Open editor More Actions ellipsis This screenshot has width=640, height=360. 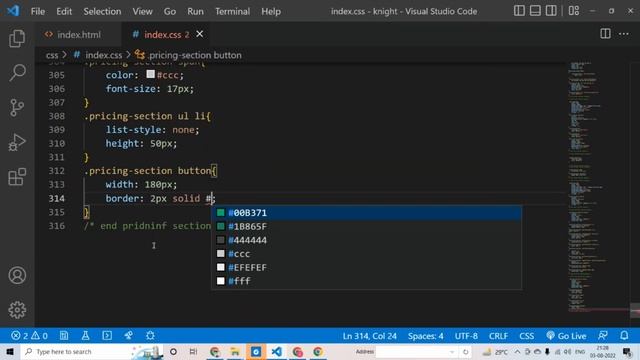click(x=624, y=34)
